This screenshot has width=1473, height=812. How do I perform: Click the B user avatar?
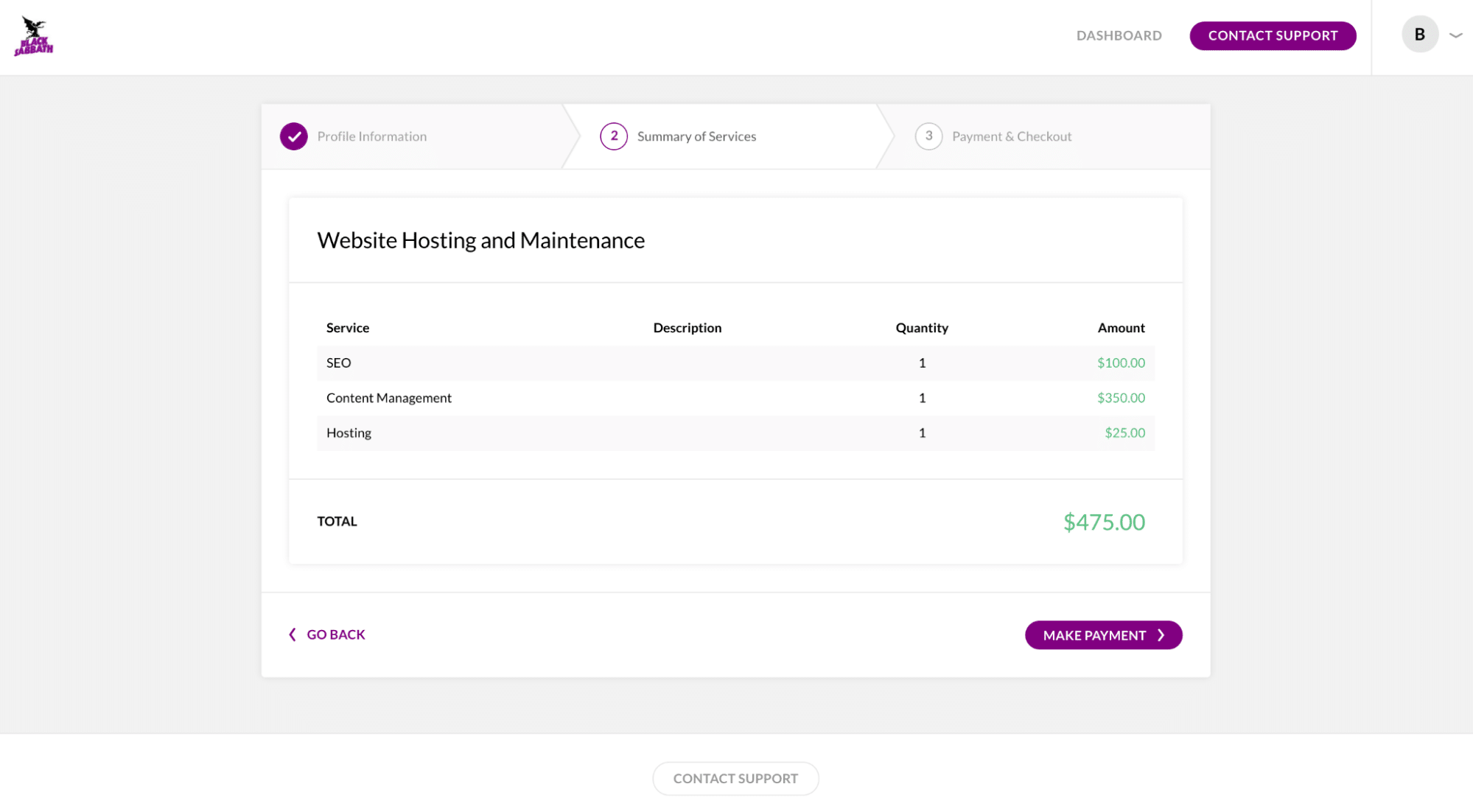coord(1419,35)
